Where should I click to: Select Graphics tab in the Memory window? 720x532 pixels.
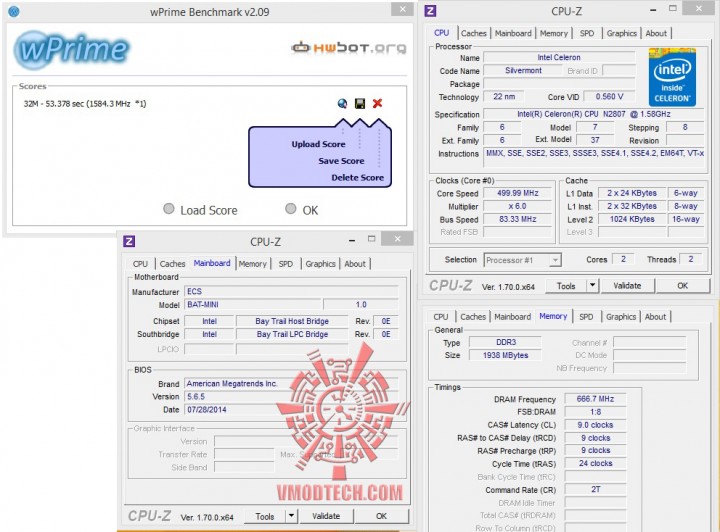(621, 317)
